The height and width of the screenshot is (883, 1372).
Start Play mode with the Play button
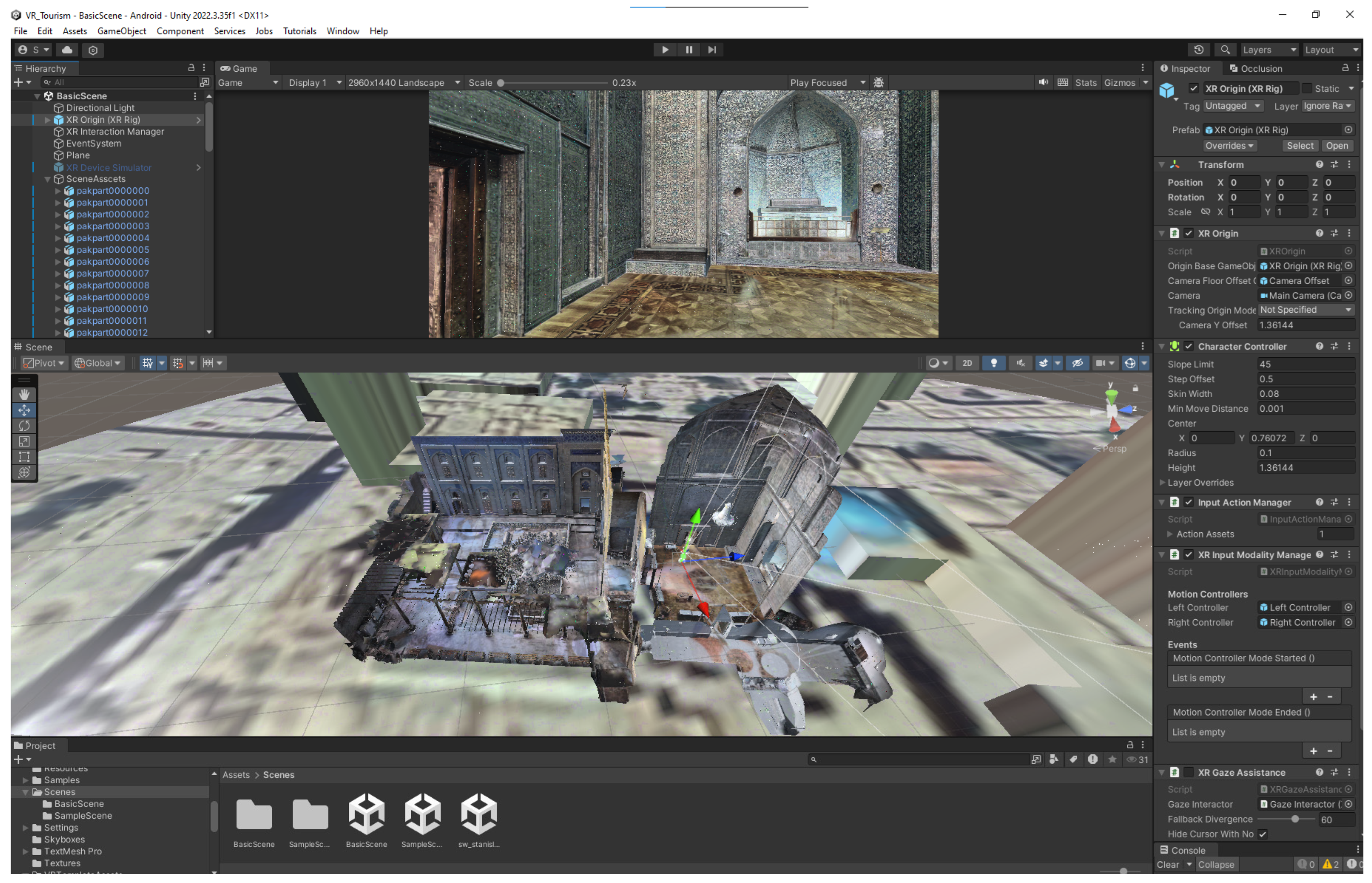pyautogui.click(x=665, y=50)
